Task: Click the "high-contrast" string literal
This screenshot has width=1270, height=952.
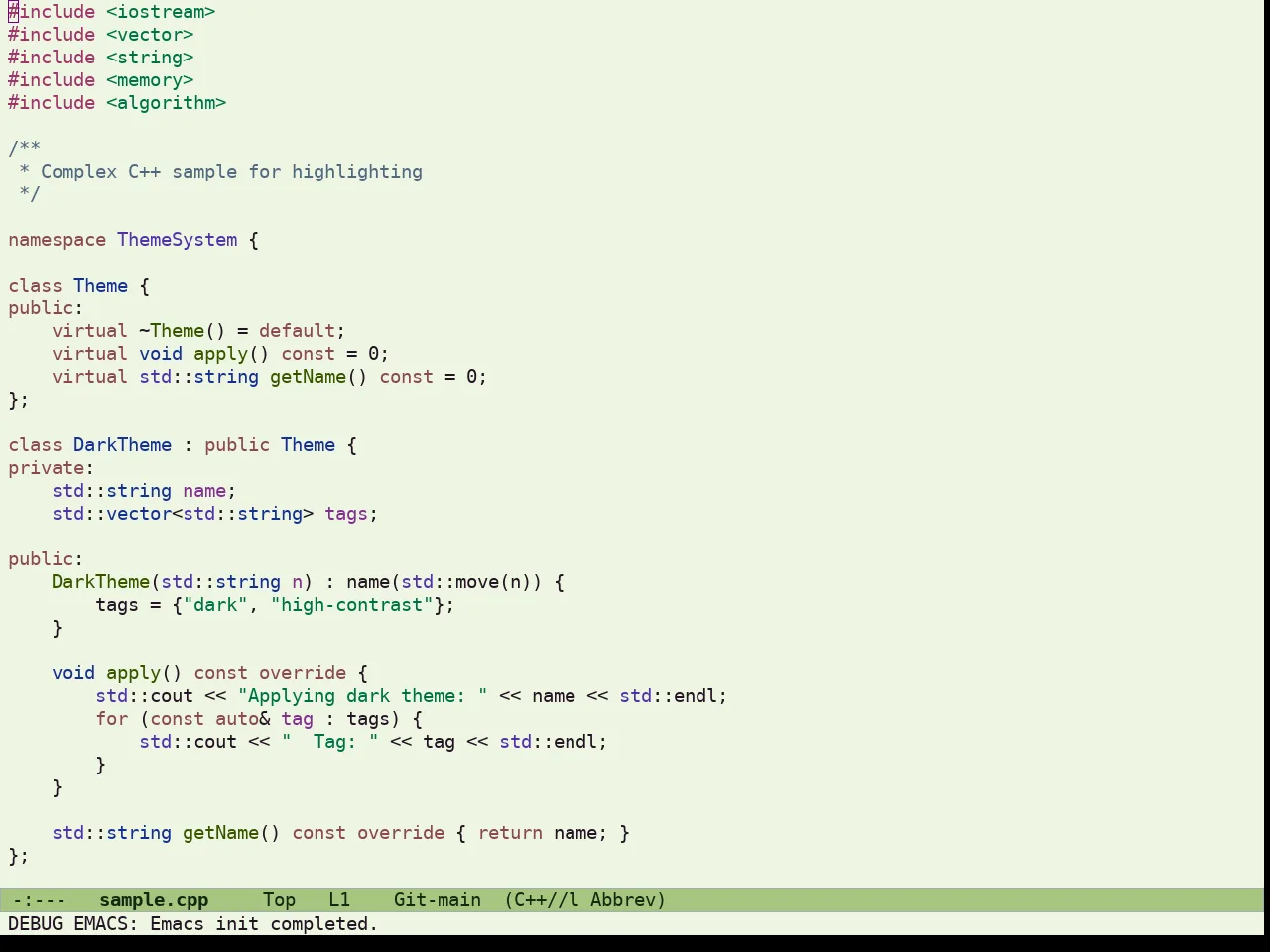Action: coord(351,605)
